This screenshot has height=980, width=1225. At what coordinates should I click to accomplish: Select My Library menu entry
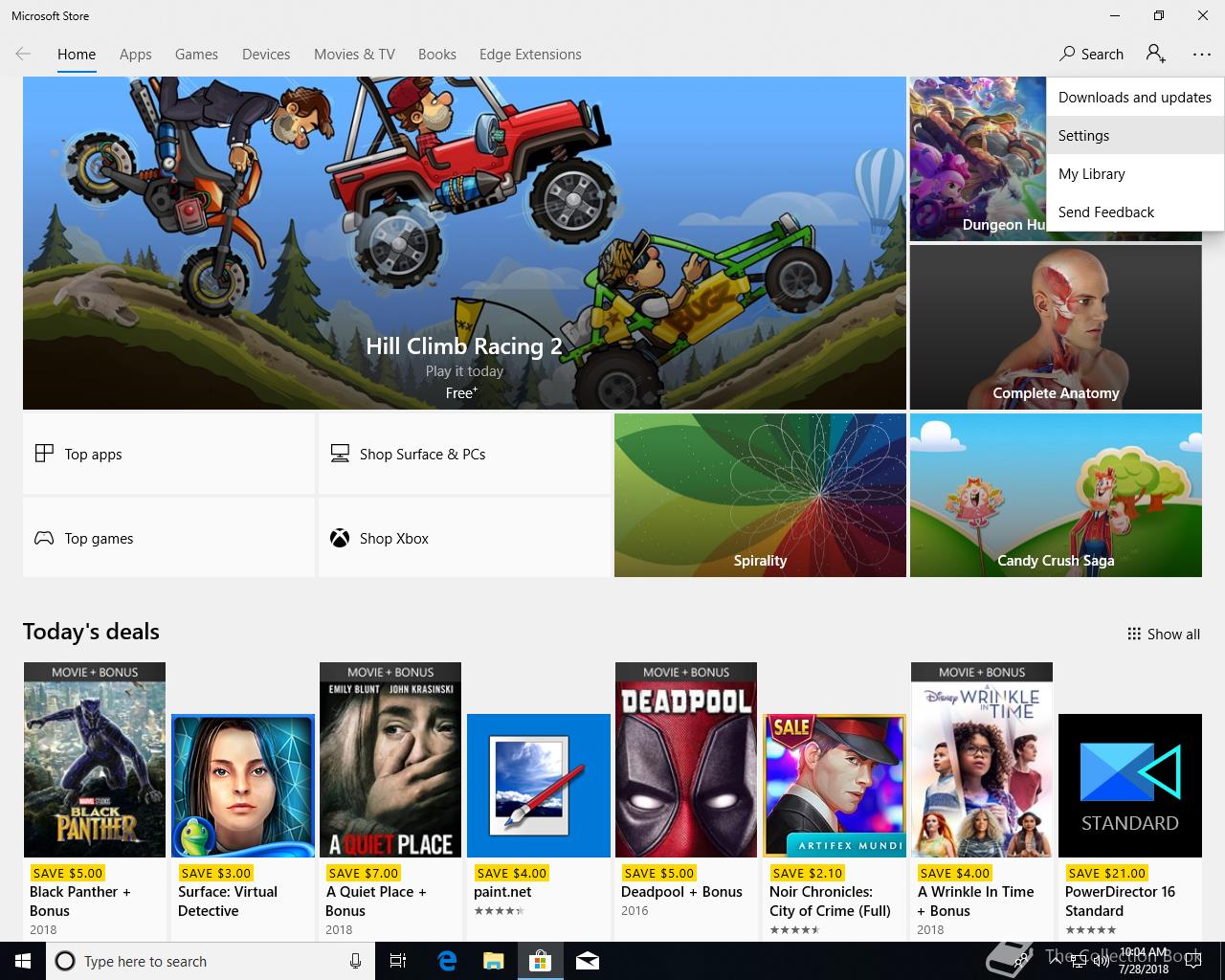click(x=1135, y=174)
